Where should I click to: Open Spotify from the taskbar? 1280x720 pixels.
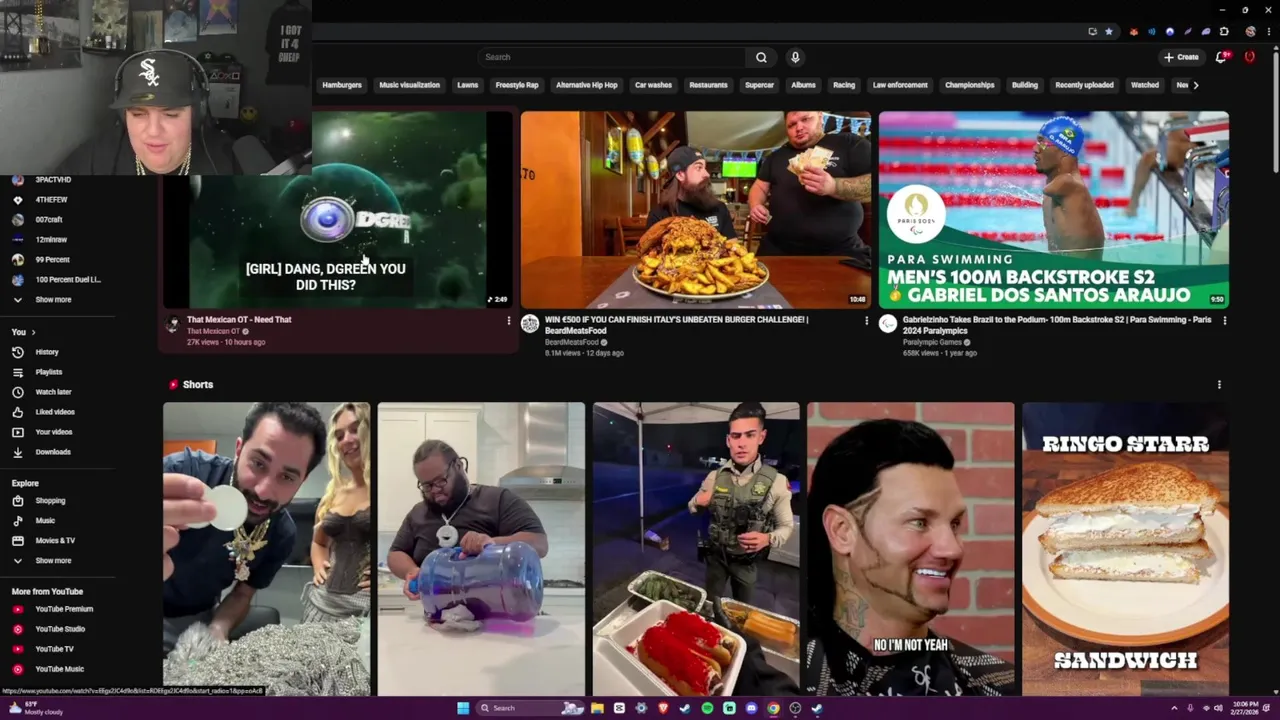[x=707, y=708]
